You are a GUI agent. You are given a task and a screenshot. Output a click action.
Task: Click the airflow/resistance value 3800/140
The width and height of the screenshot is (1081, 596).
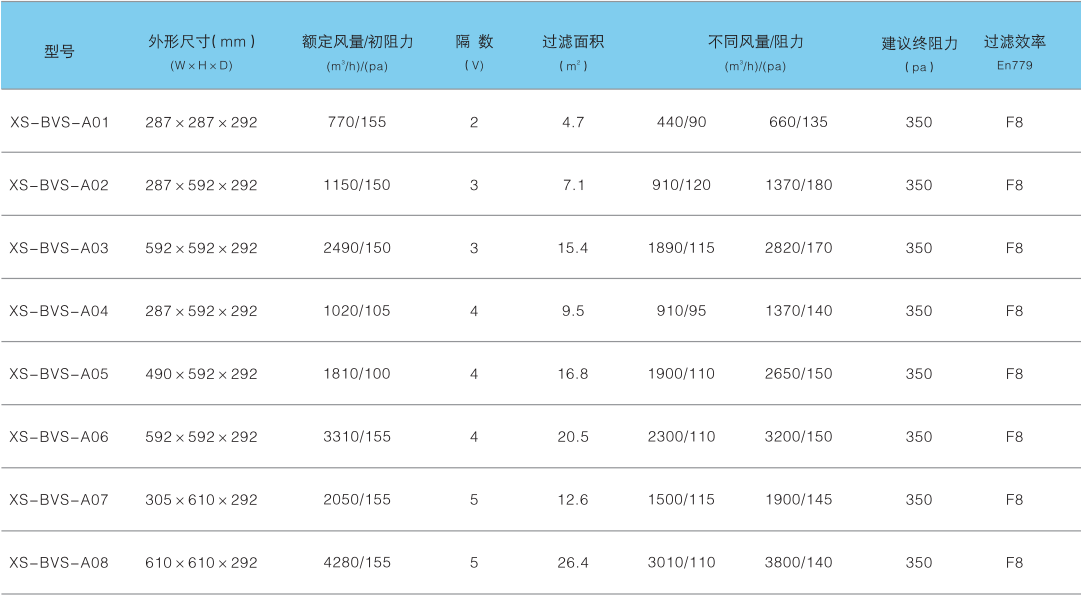coord(798,563)
